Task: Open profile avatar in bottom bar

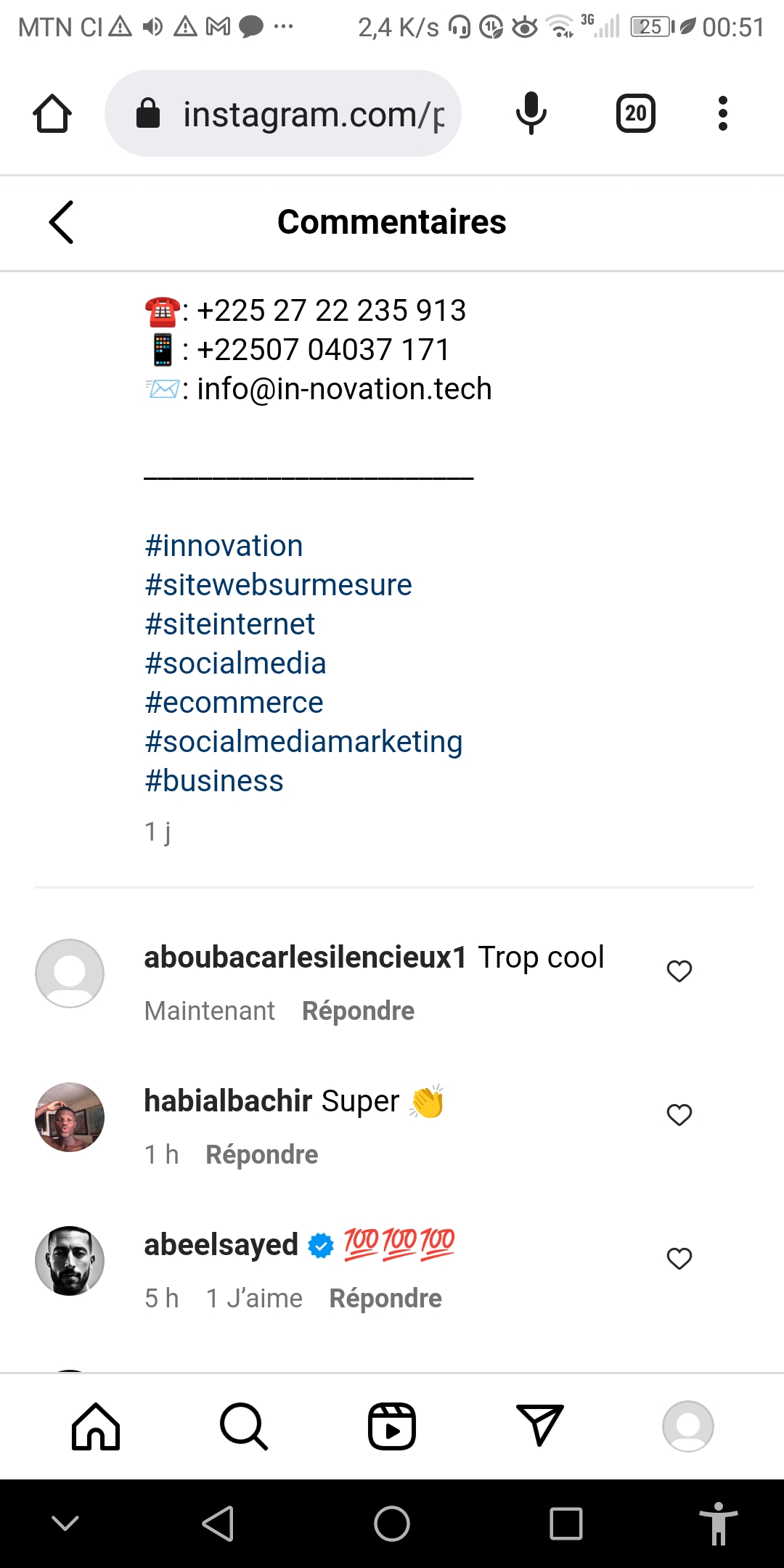Action: [x=688, y=1426]
